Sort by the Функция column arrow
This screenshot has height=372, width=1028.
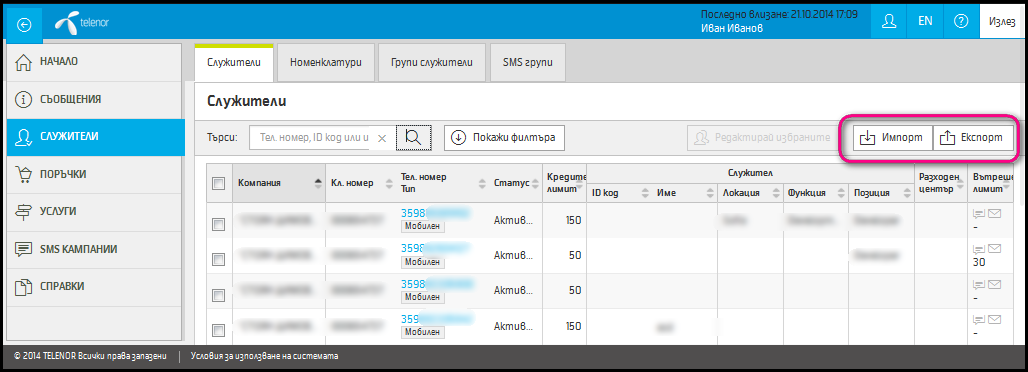(840, 193)
